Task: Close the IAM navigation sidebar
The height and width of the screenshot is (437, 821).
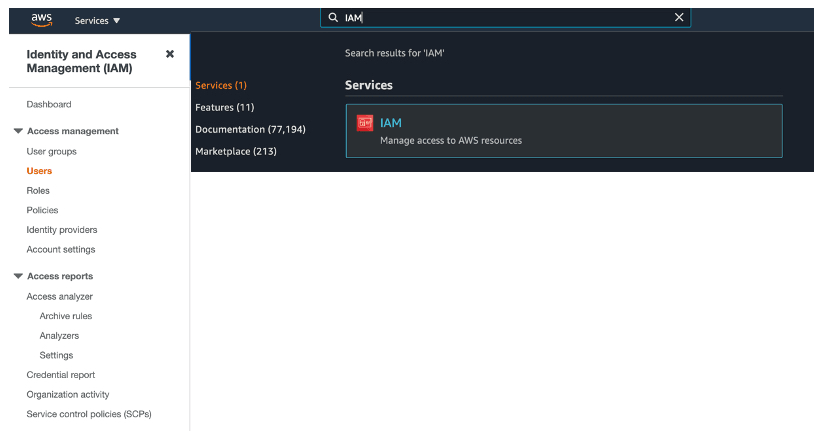Action: tap(170, 54)
